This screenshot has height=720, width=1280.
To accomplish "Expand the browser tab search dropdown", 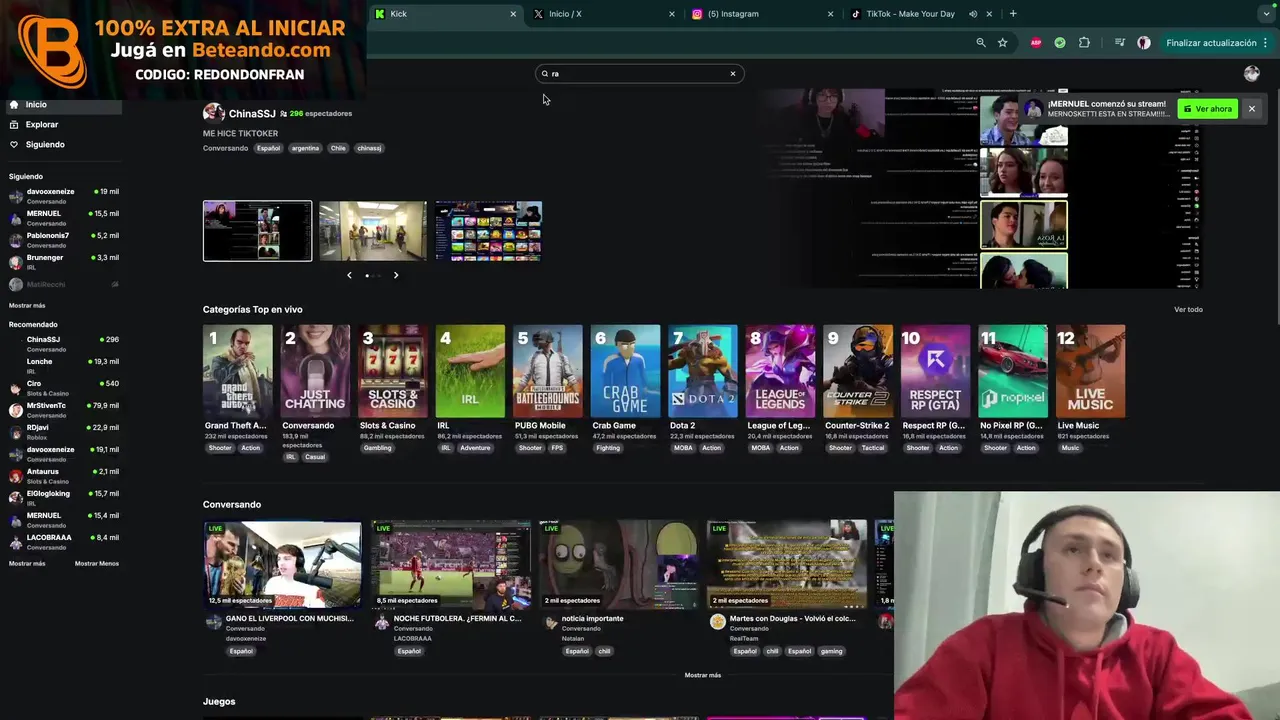I will pyautogui.click(x=1266, y=14).
